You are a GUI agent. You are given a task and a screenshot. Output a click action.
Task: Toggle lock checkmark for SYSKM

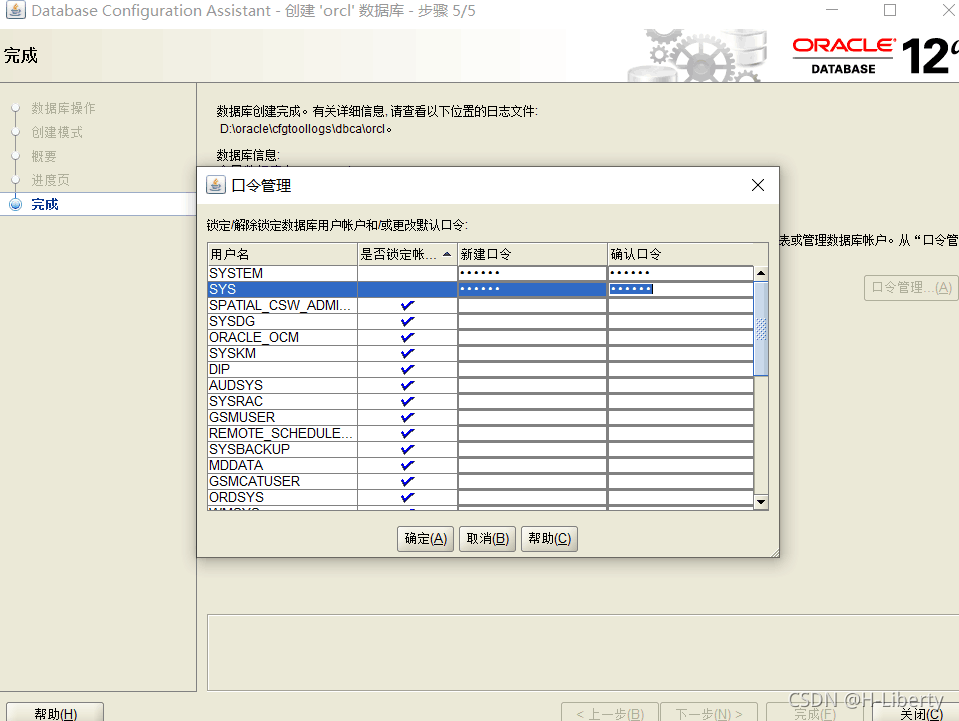click(407, 353)
